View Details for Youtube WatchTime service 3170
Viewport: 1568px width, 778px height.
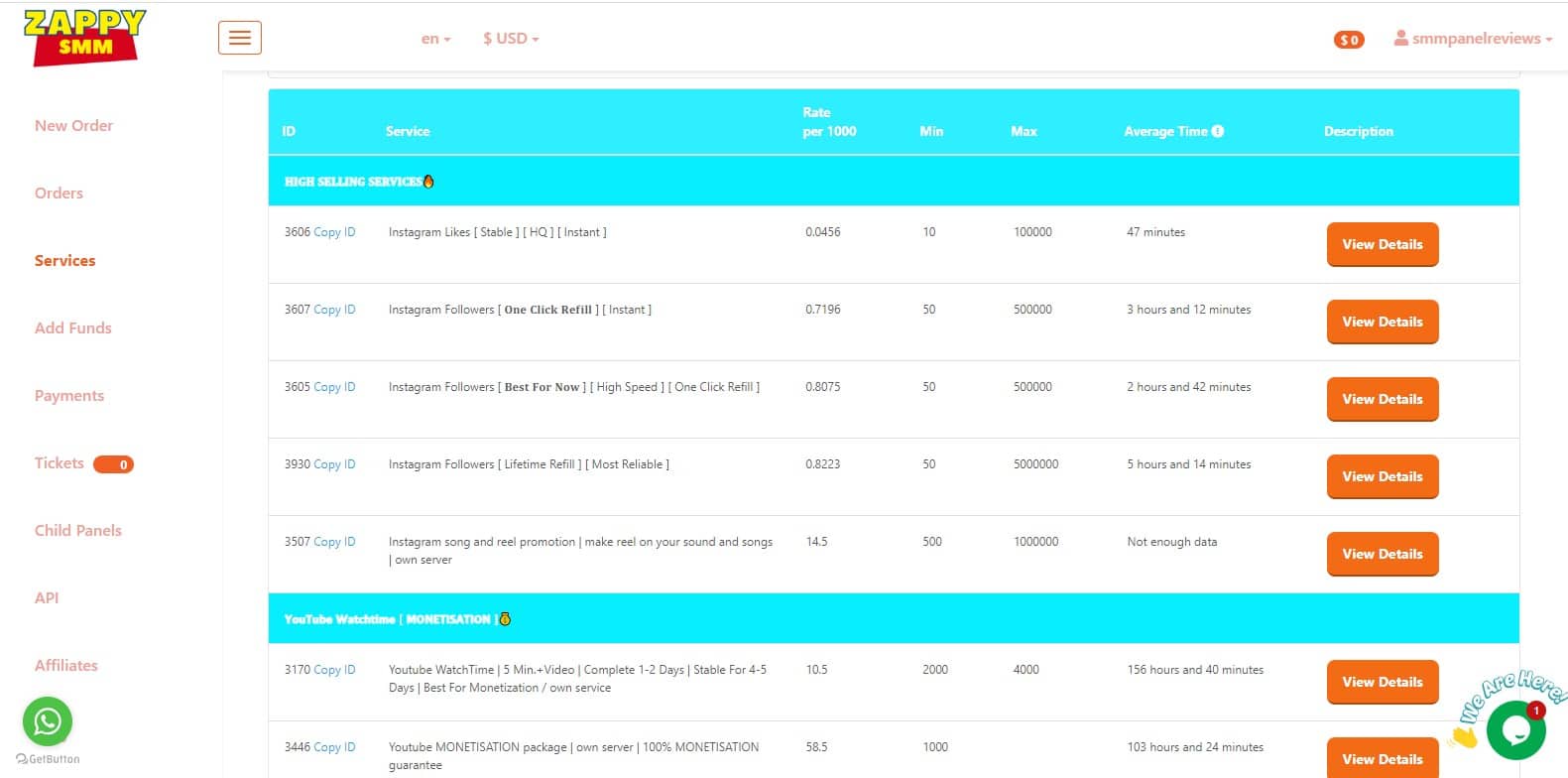(1382, 682)
